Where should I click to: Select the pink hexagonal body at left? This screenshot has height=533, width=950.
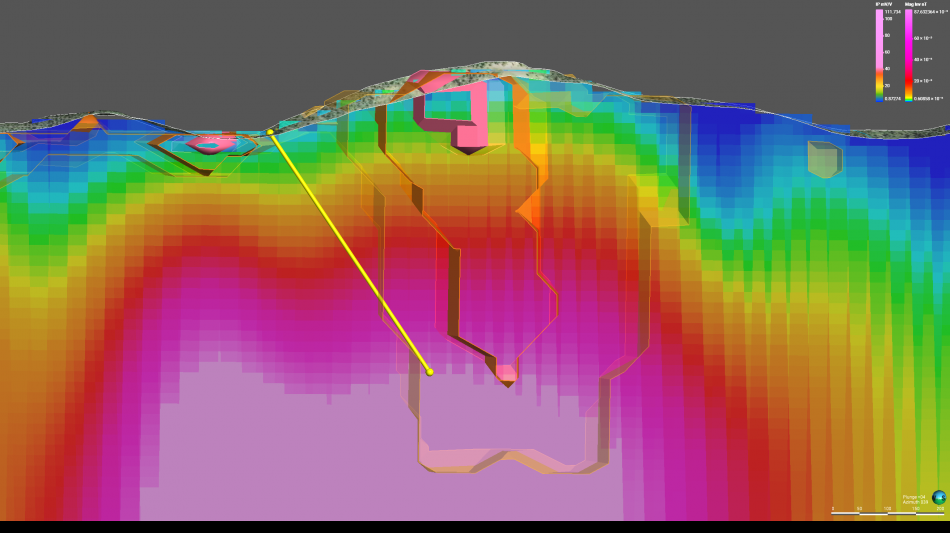(x=210, y=144)
